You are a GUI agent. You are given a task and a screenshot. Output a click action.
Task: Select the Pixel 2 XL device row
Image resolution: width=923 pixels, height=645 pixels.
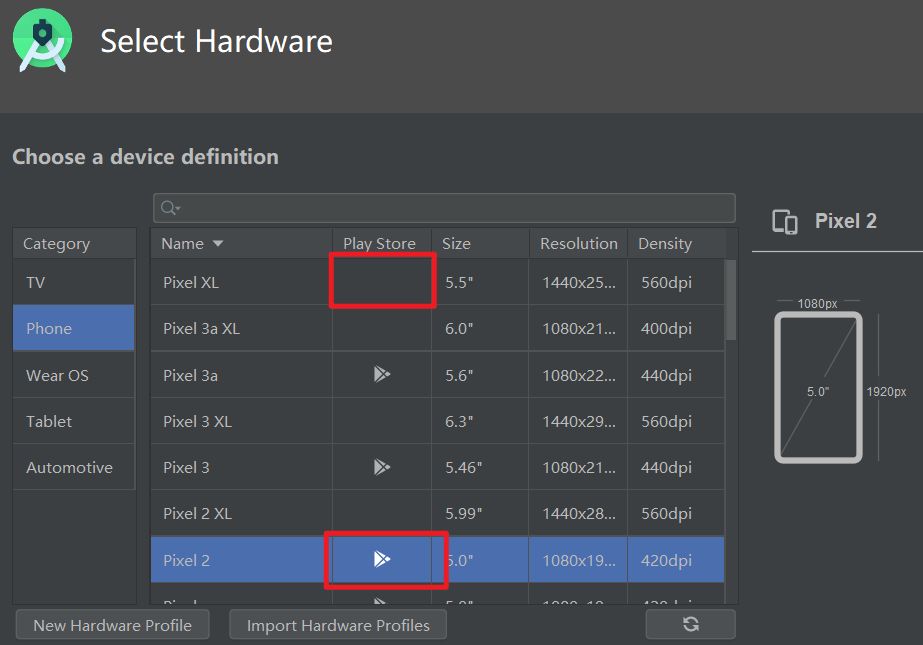point(437,513)
